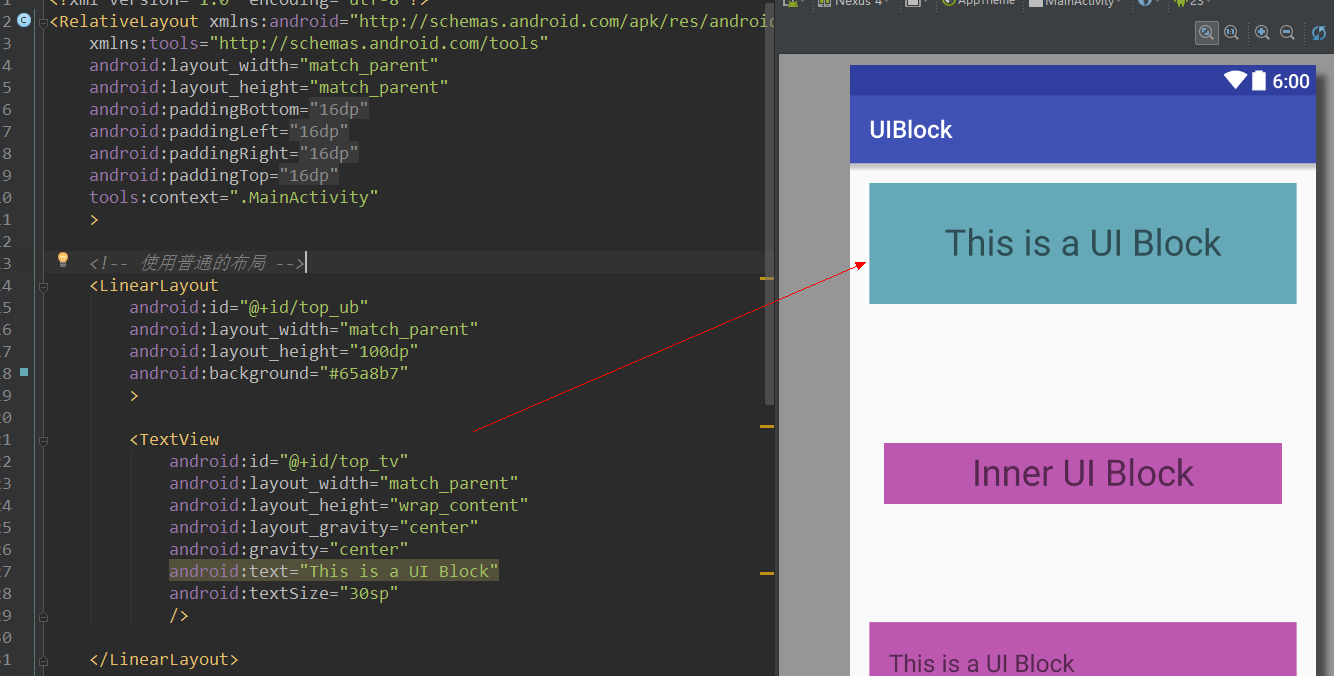This screenshot has height=676, width=1334.
Task: Select the bottom purple 'This is a UI Block'
Action: coord(1082,649)
